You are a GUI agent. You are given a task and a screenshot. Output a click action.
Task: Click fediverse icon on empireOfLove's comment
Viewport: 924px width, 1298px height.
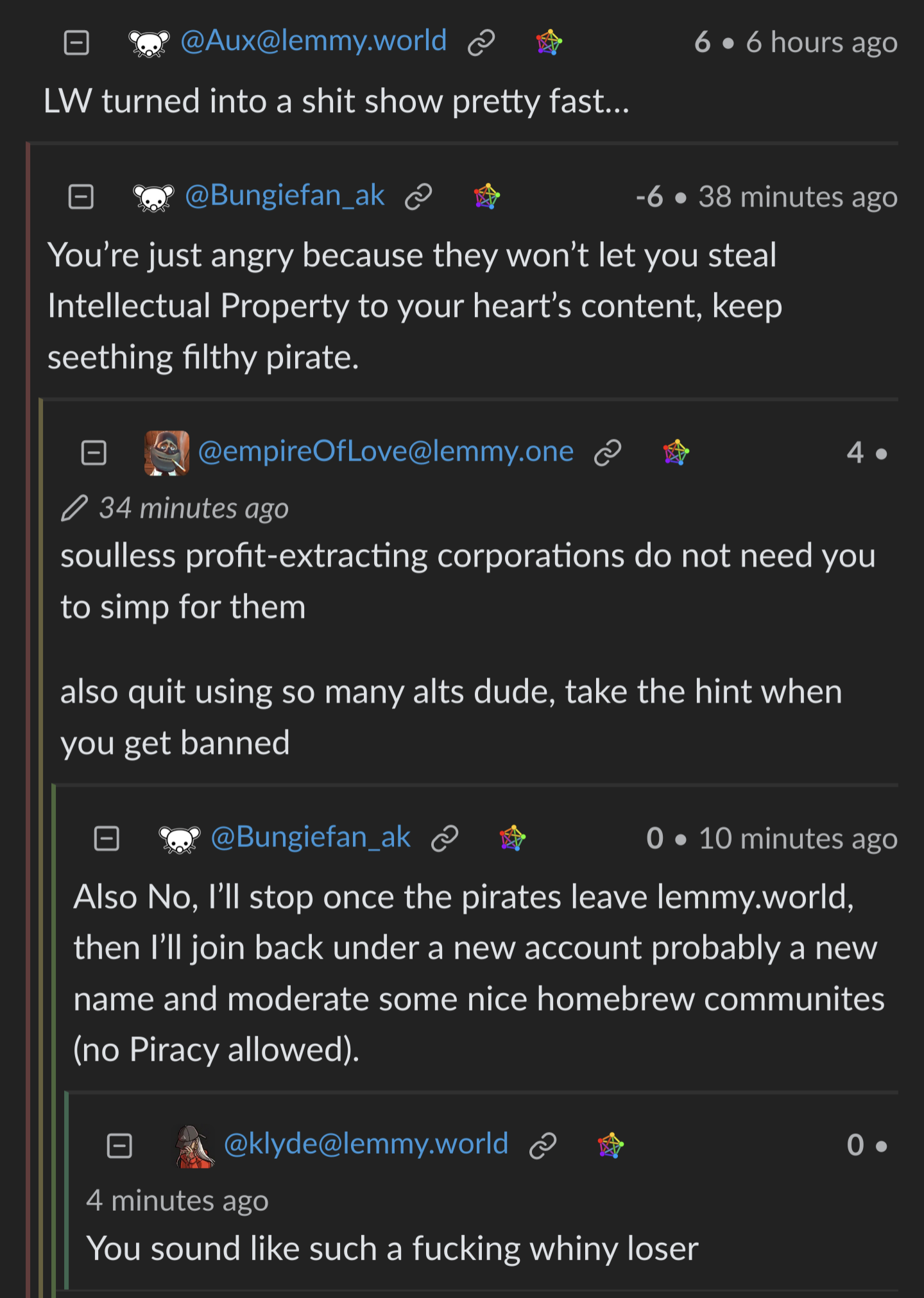[676, 453]
